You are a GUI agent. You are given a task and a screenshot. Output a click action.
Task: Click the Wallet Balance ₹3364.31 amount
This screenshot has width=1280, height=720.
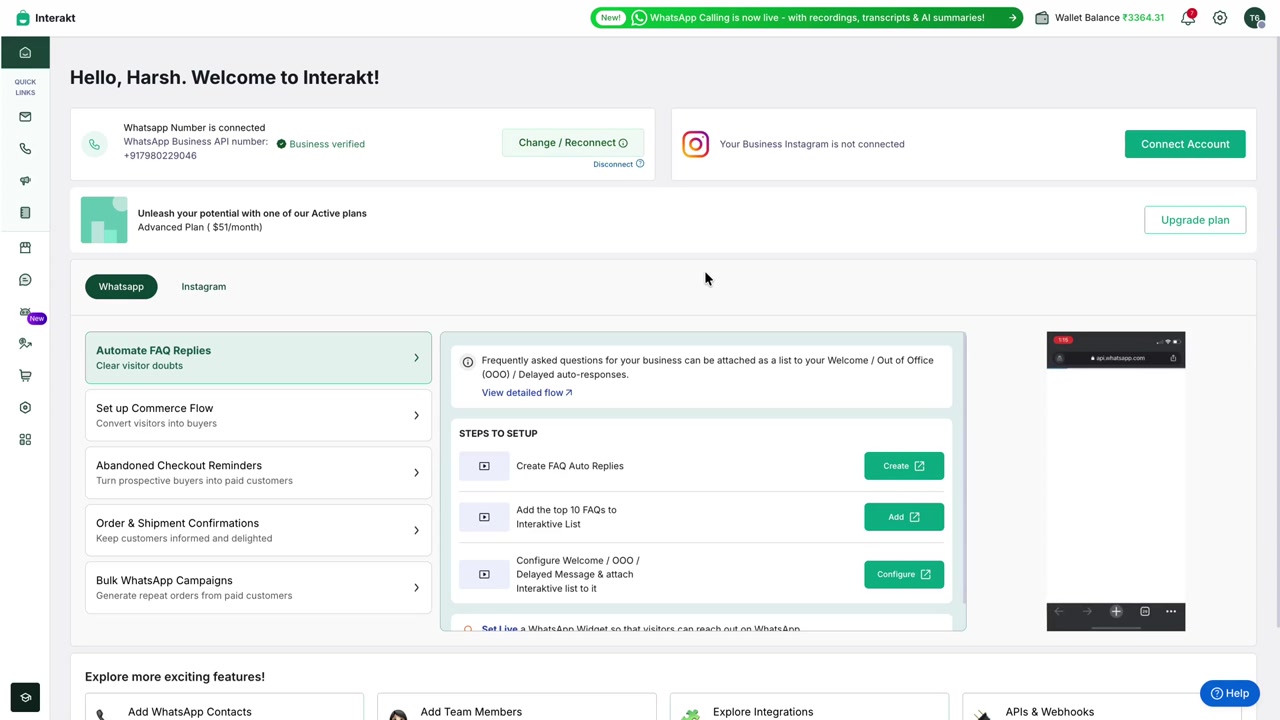[1143, 18]
